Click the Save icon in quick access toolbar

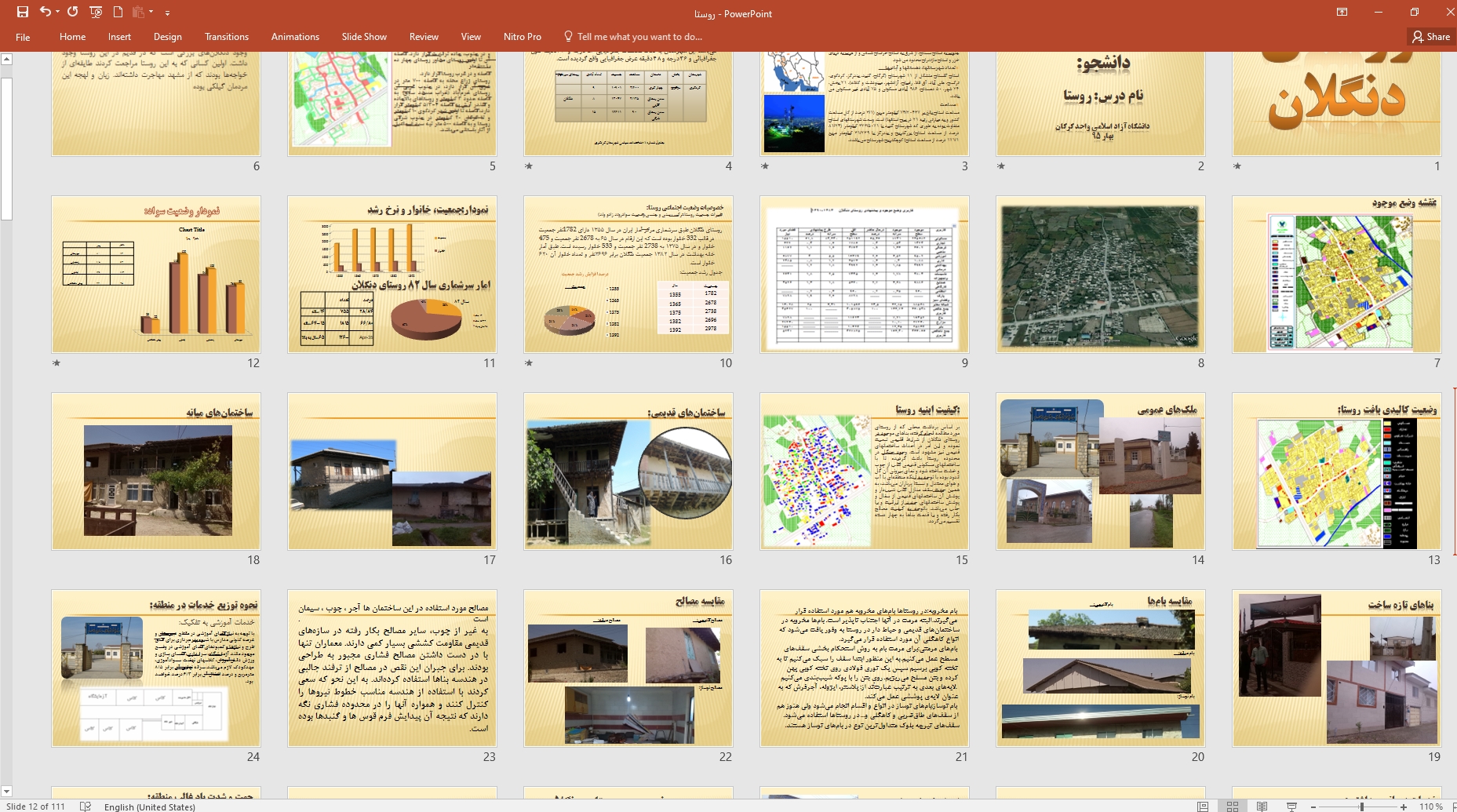[x=23, y=12]
